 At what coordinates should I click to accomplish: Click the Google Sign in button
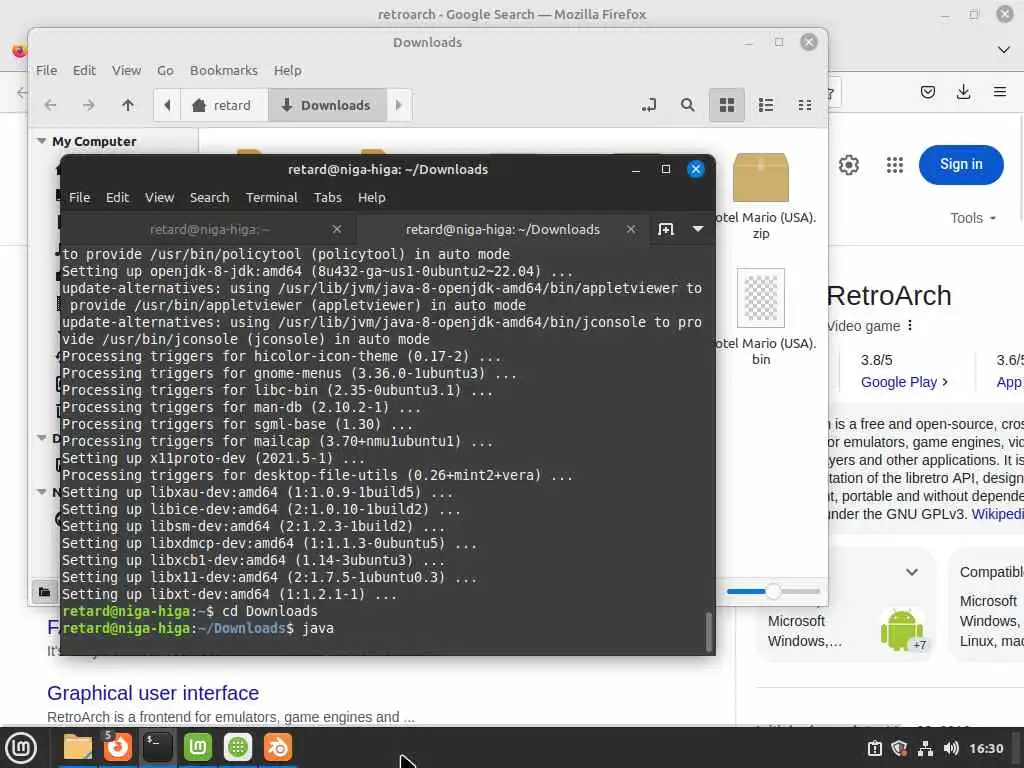pos(961,165)
